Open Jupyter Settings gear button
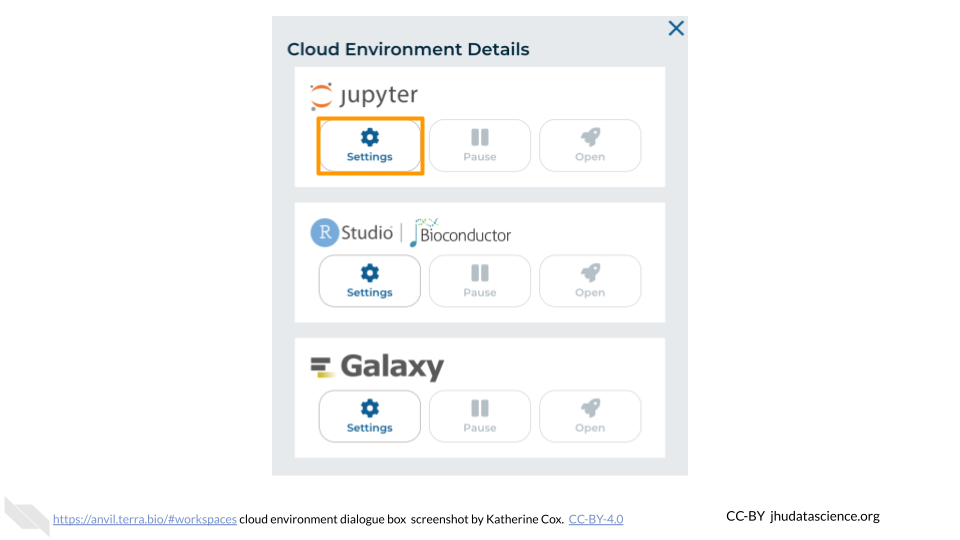The width and height of the screenshot is (960, 540). (x=370, y=146)
